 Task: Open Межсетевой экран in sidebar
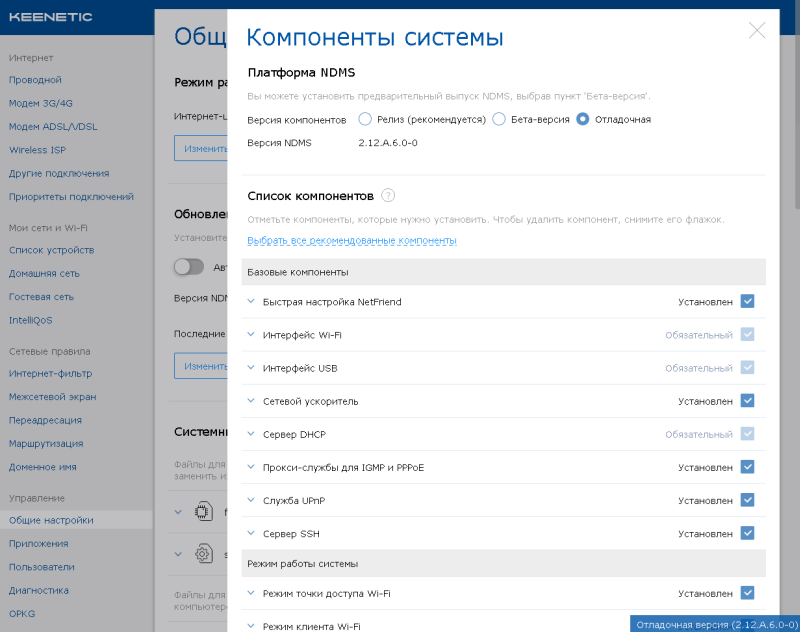53,397
